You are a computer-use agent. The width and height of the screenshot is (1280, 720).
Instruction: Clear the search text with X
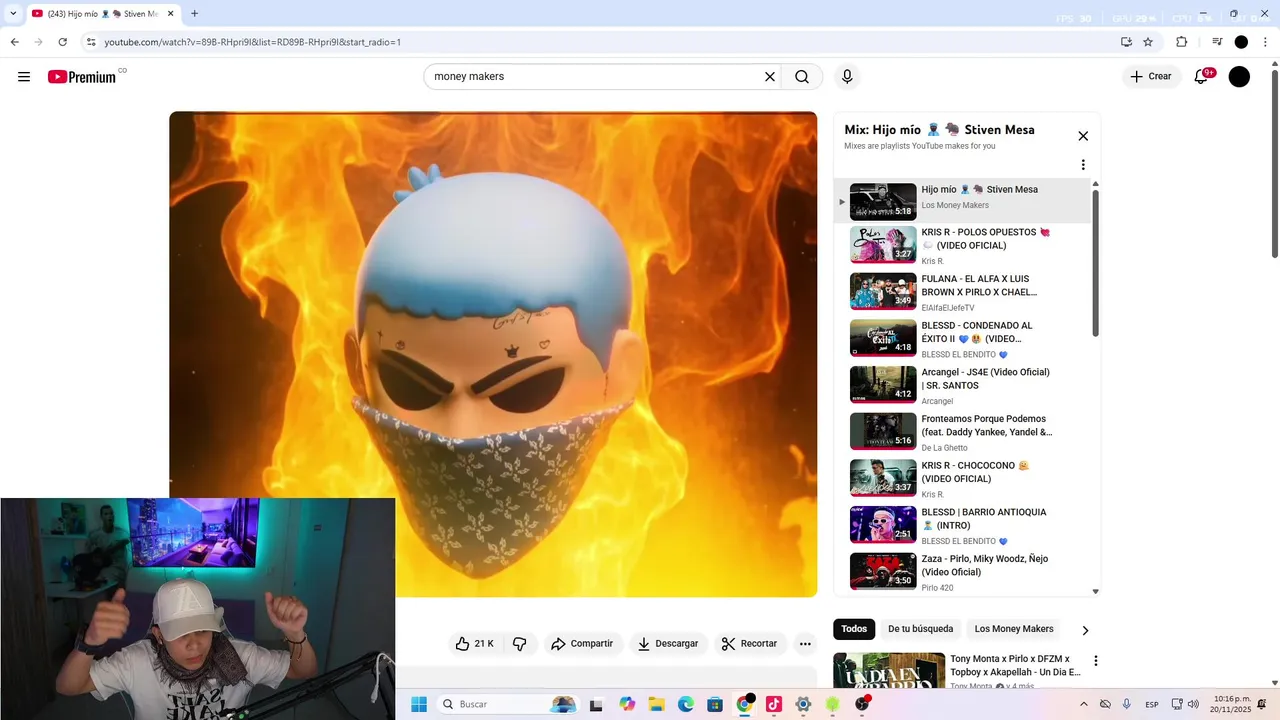[770, 77]
